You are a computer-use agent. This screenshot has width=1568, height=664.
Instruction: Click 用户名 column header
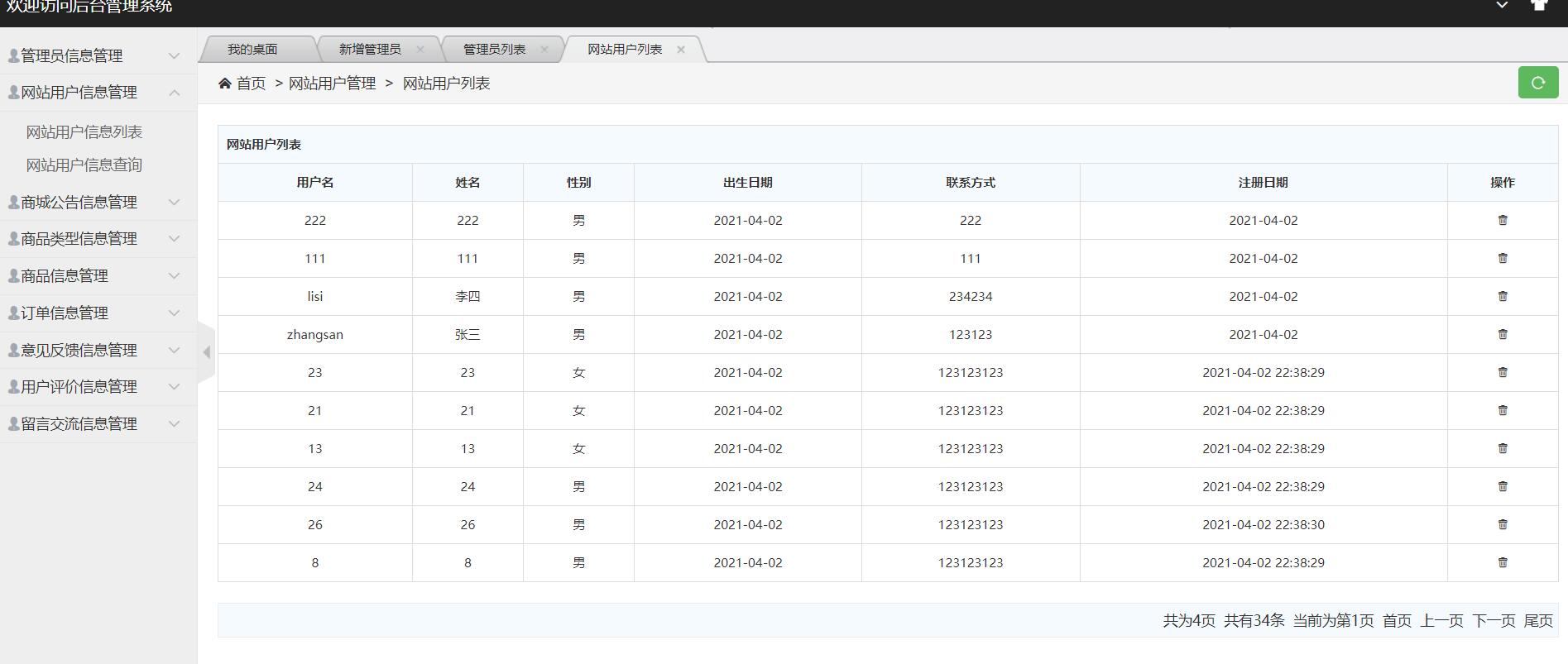[315, 183]
